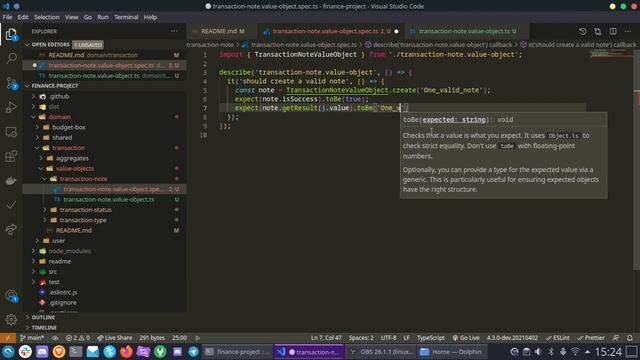640x360 pixels.
Task: Open the Source Control view
Action: point(11,83)
